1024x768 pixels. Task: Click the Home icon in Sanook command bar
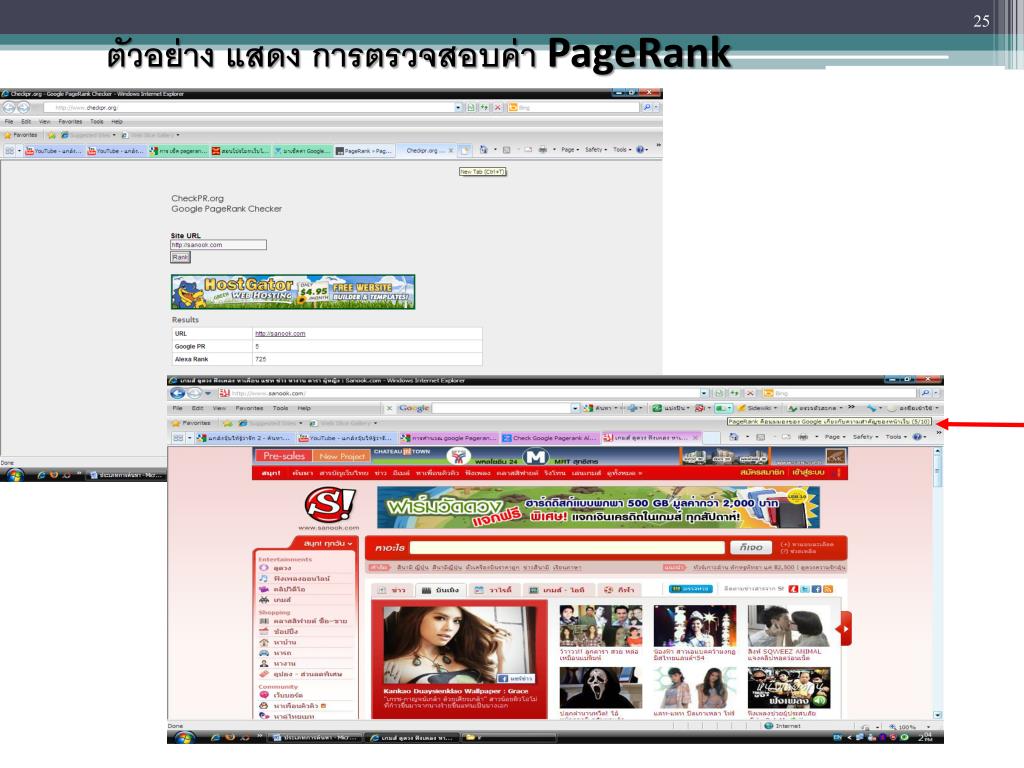point(734,437)
